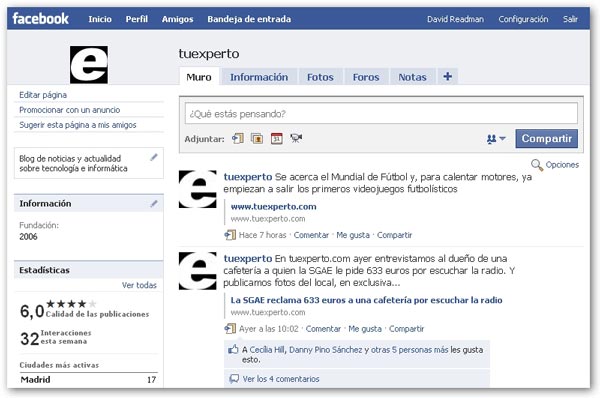Attach an event to the post

(x=277, y=138)
